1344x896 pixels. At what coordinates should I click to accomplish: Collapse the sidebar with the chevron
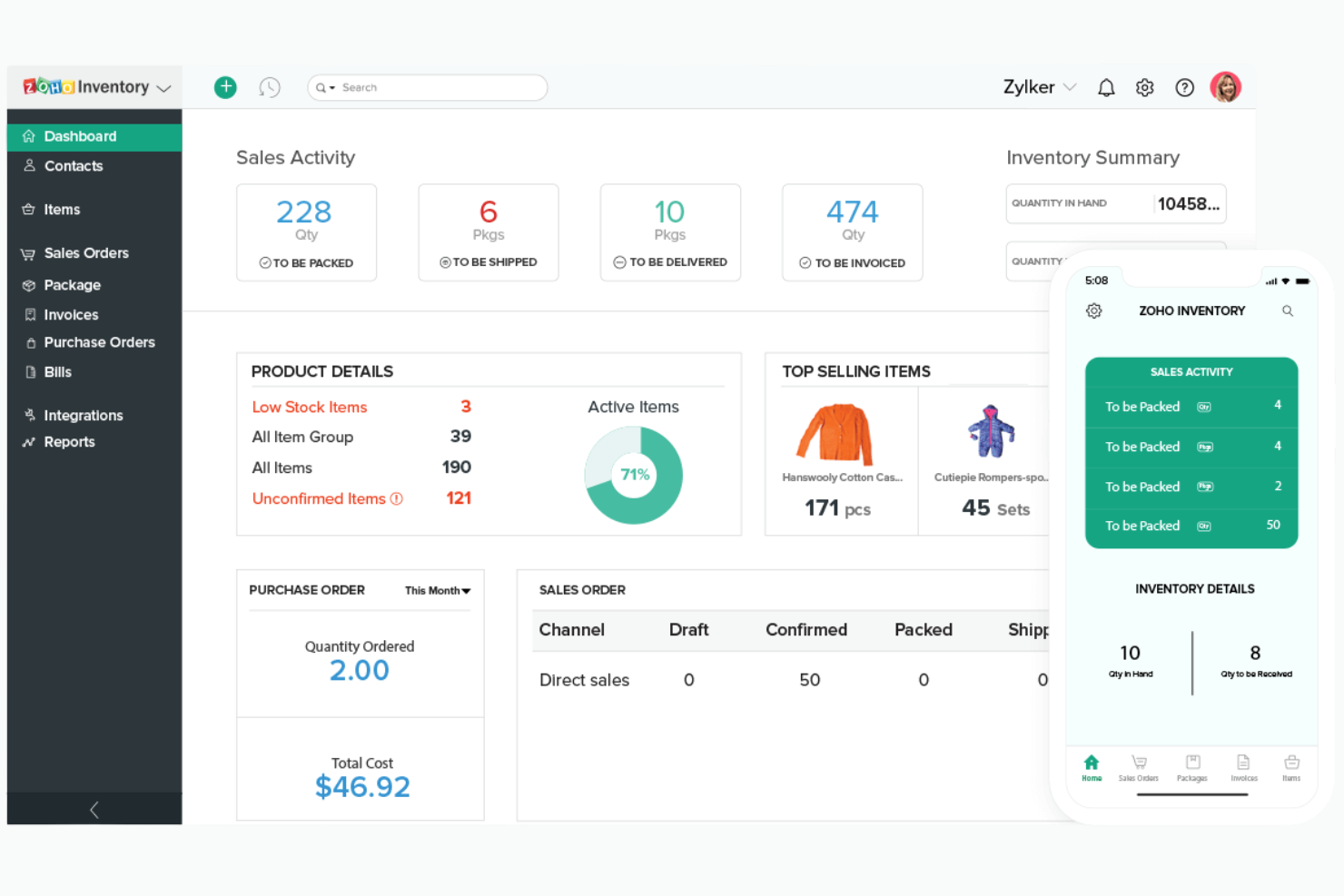coord(94,809)
